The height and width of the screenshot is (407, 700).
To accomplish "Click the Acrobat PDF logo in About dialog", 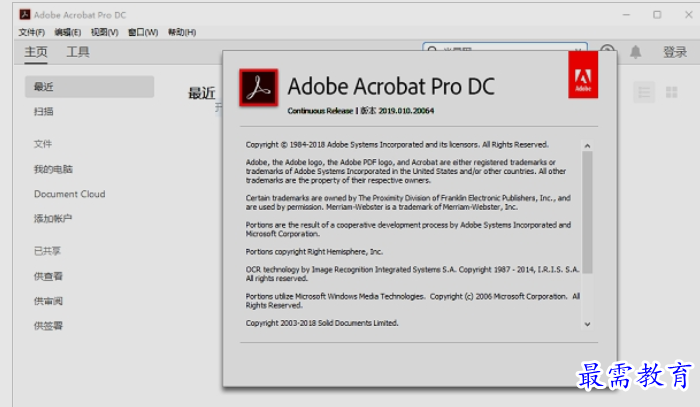I will click(x=258, y=87).
